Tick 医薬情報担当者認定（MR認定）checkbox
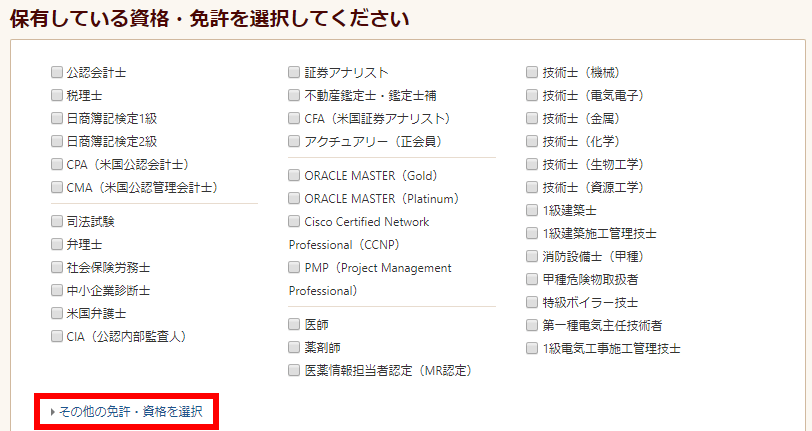812x431 pixels. click(294, 370)
